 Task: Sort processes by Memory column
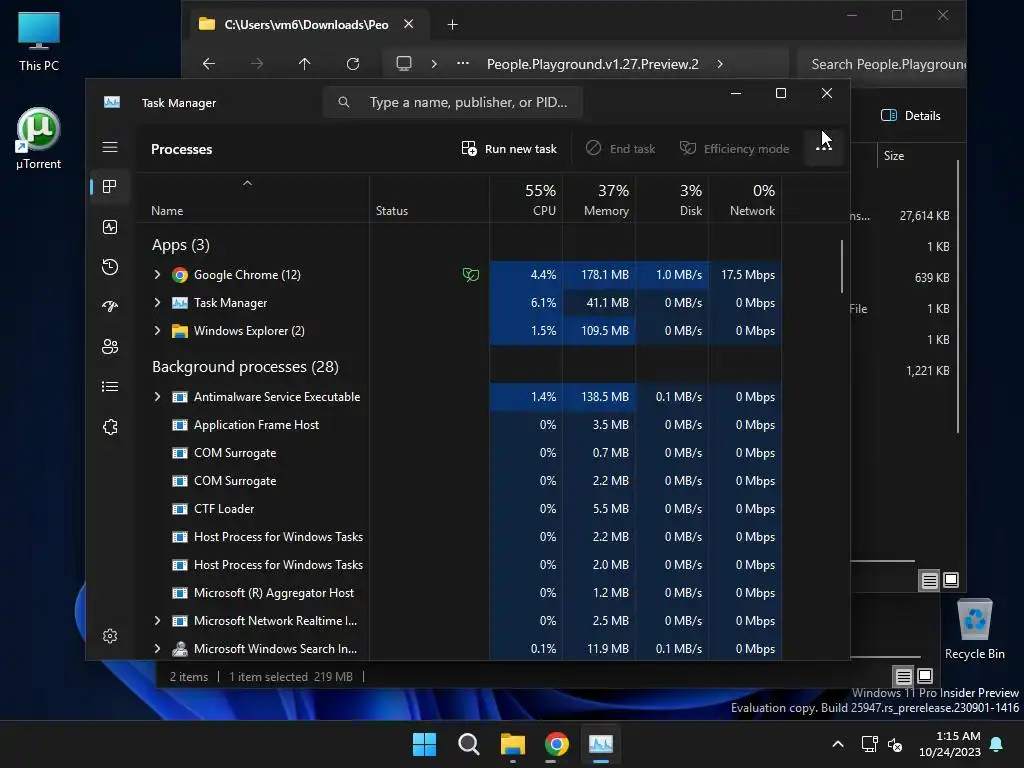click(x=600, y=200)
